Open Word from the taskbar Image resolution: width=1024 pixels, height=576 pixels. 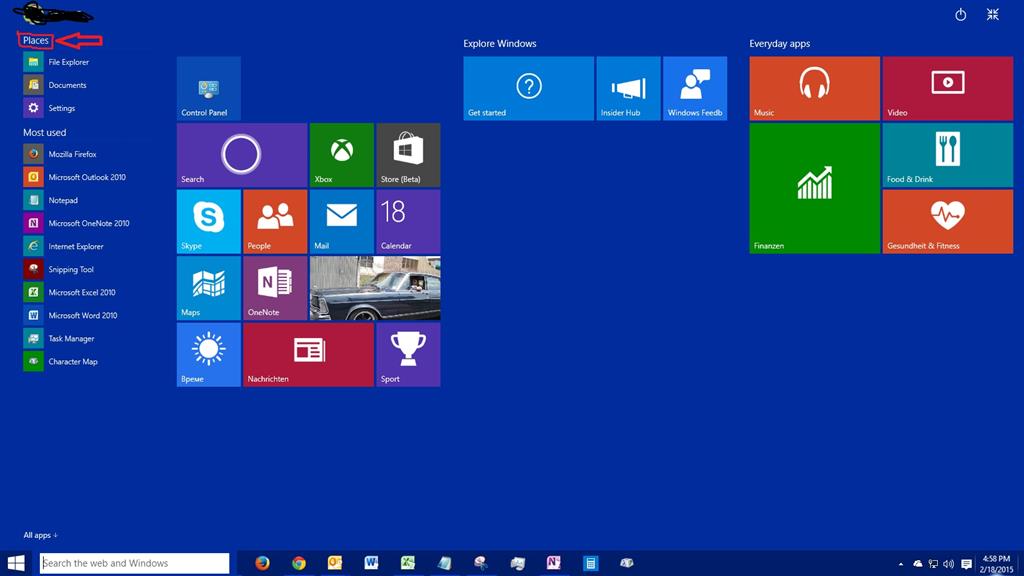click(x=372, y=563)
